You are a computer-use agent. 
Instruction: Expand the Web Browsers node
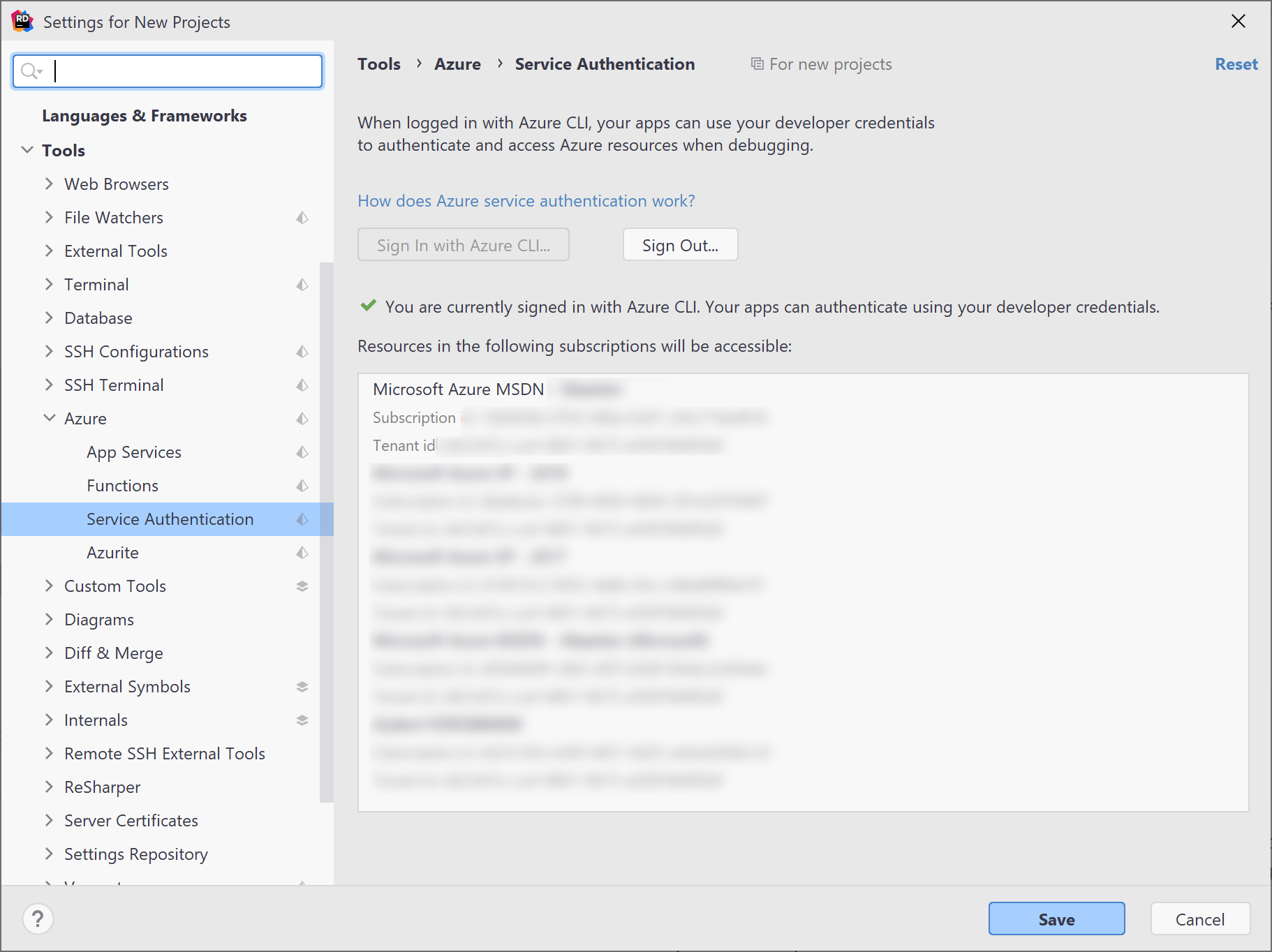(49, 184)
